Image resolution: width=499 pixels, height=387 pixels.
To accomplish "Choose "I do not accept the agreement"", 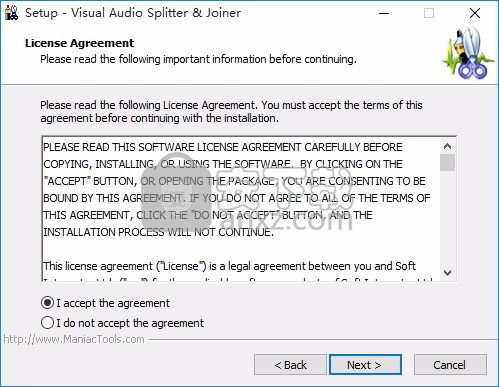I will click(x=122, y=323).
